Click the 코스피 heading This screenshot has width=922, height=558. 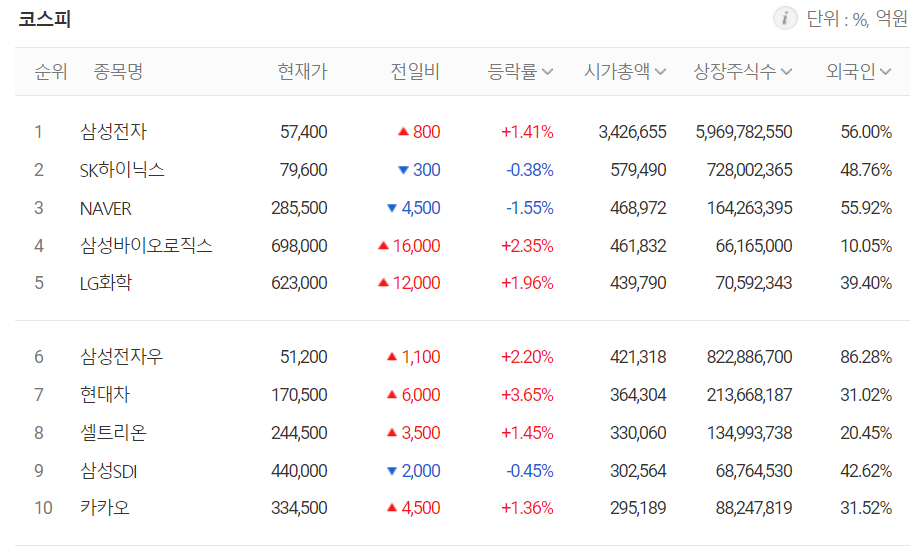(45, 19)
